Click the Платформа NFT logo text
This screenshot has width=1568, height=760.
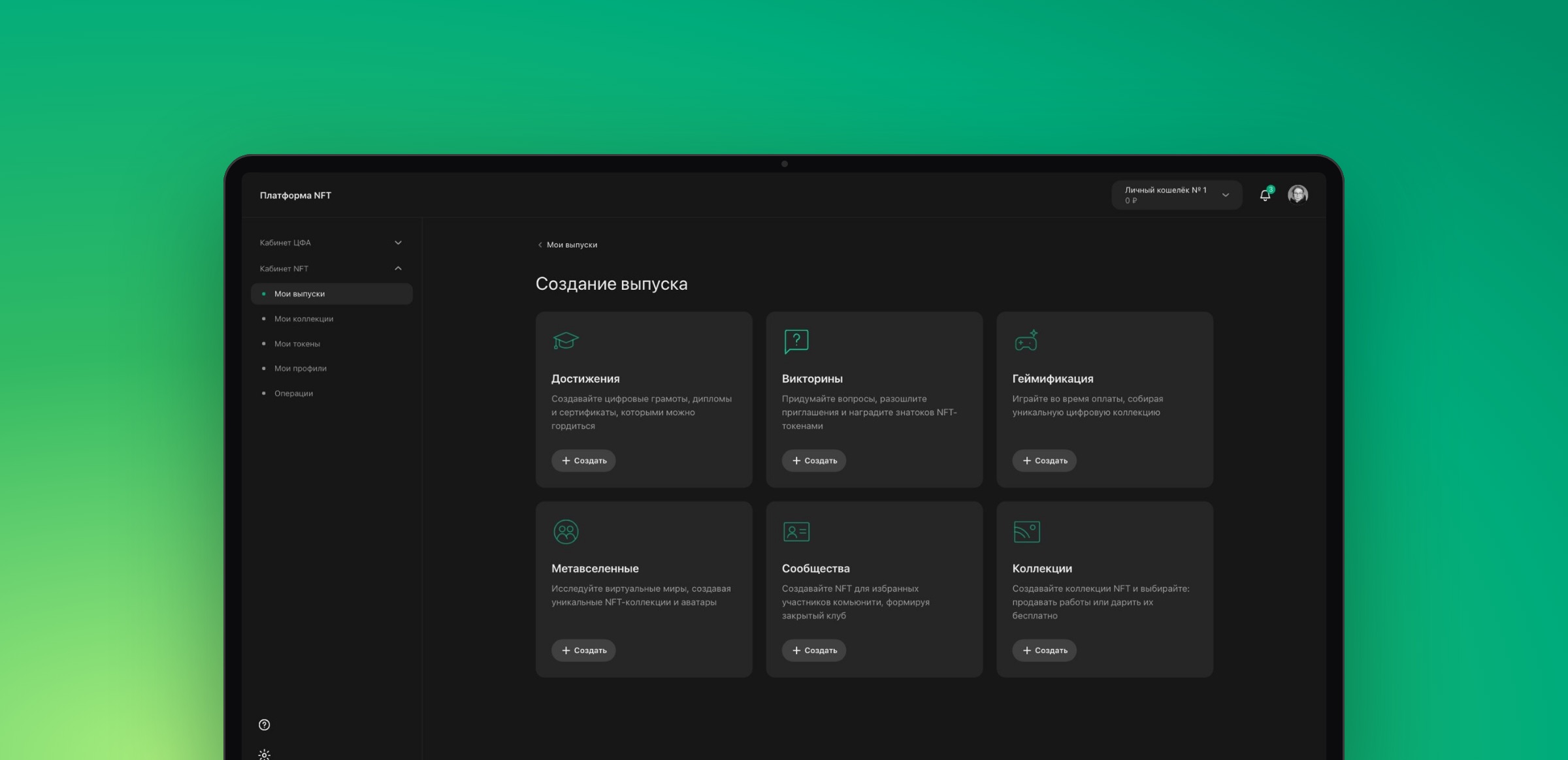point(295,195)
